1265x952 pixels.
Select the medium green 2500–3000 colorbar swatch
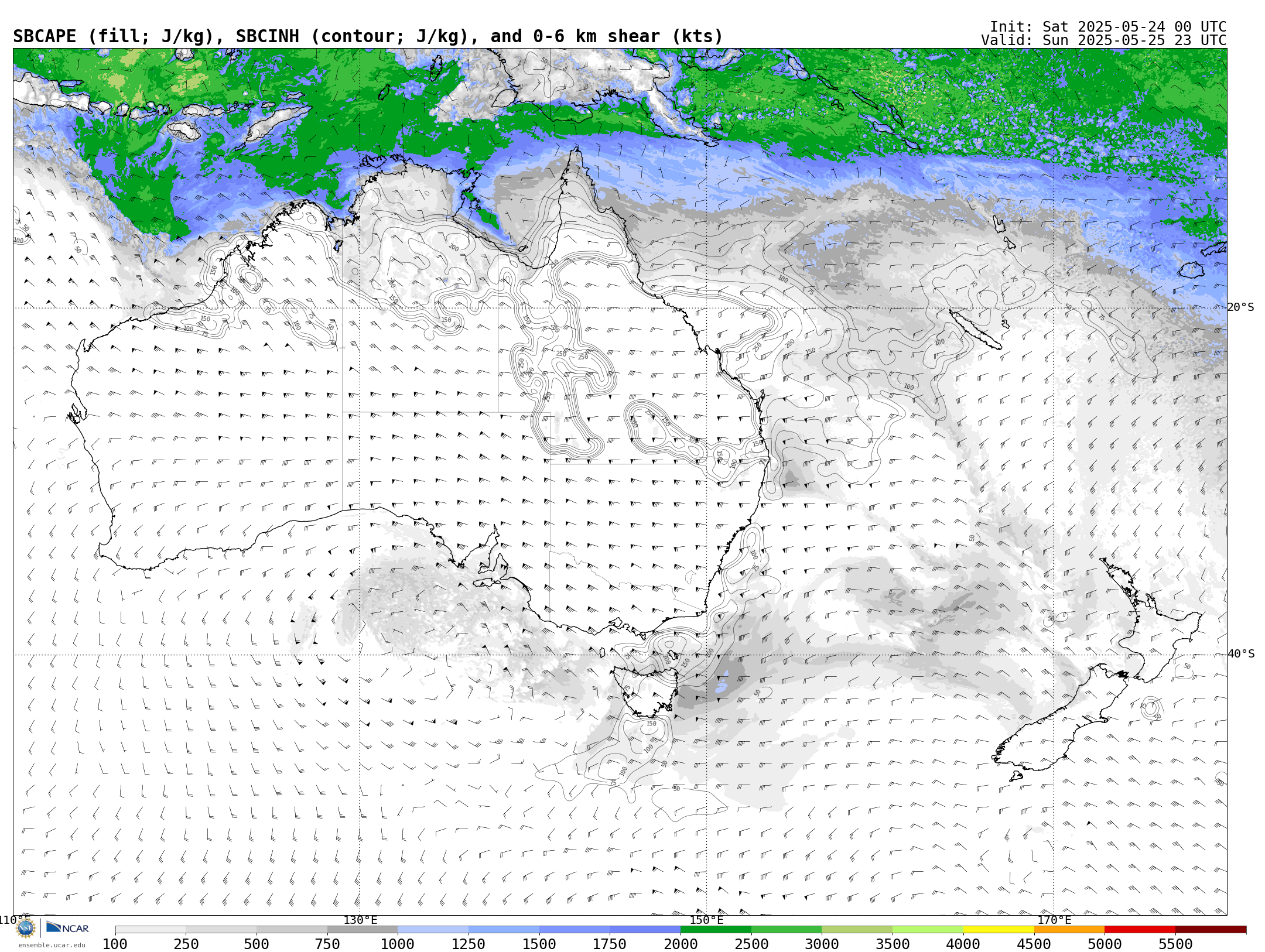coord(787,930)
